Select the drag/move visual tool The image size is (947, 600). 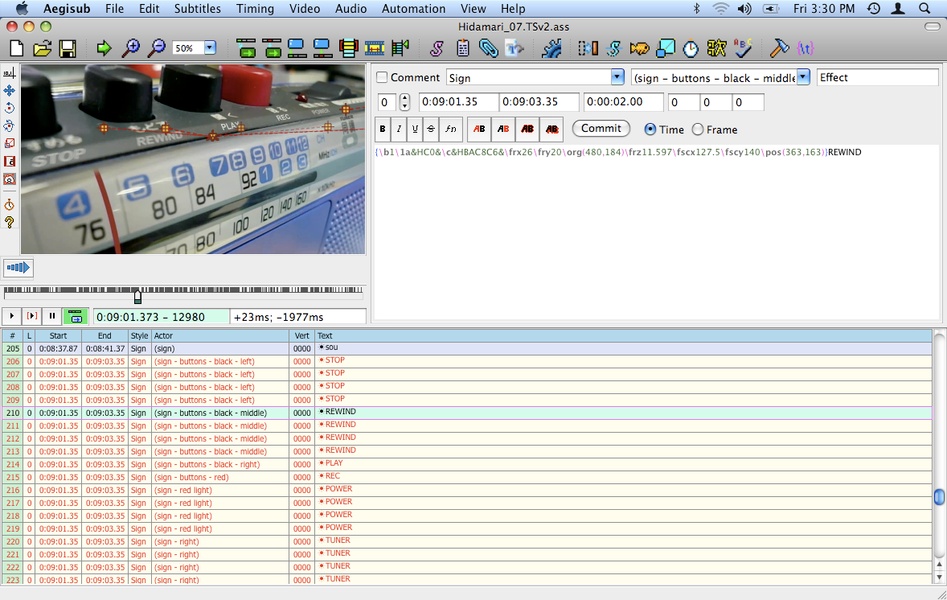coord(9,90)
